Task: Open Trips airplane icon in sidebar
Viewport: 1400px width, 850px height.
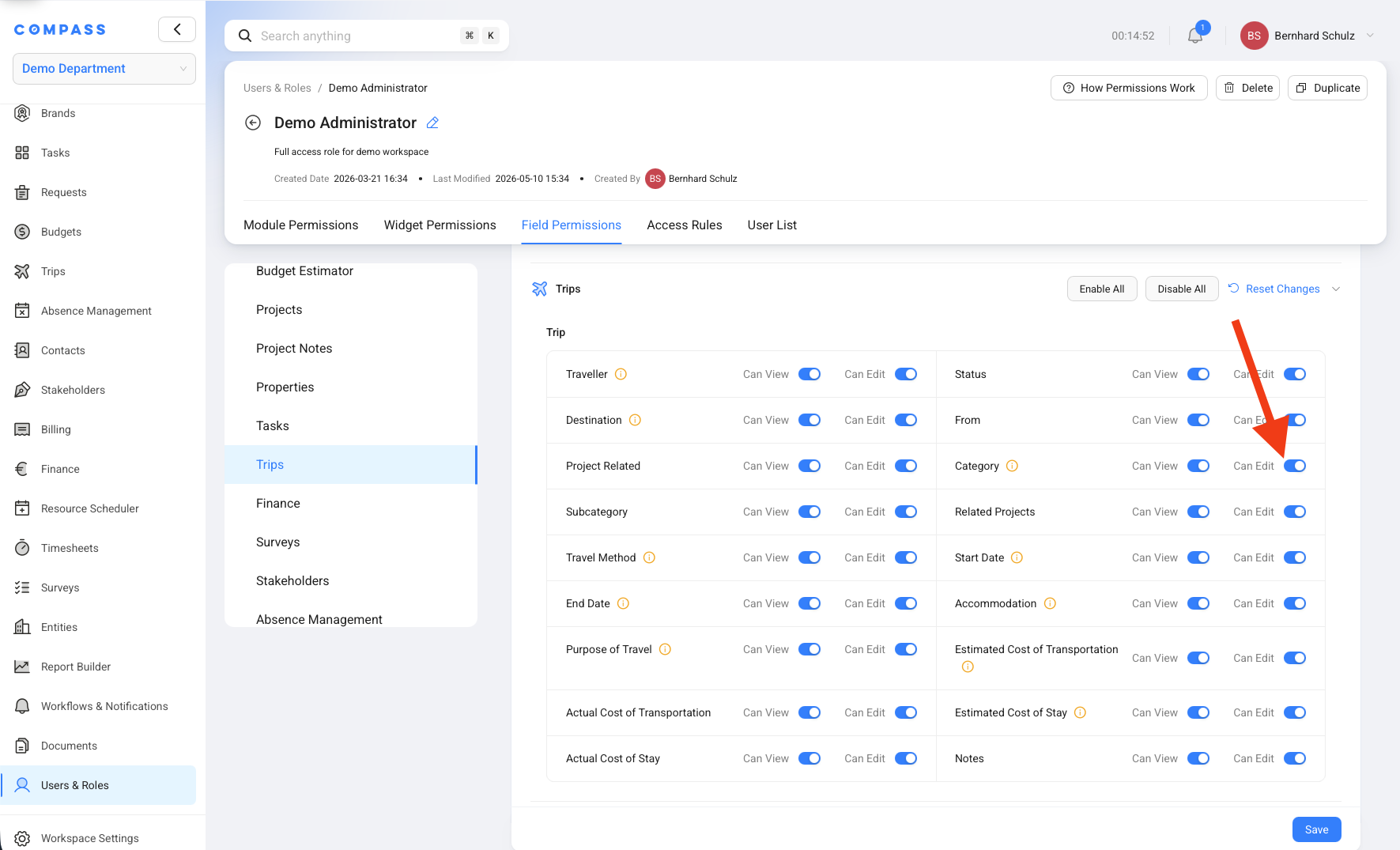Action: [x=22, y=271]
